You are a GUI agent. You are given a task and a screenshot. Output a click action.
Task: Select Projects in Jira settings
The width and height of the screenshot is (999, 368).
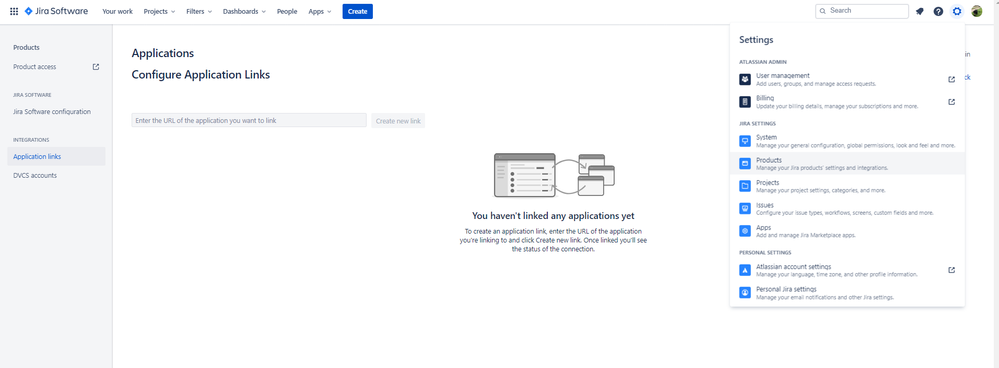pos(847,186)
